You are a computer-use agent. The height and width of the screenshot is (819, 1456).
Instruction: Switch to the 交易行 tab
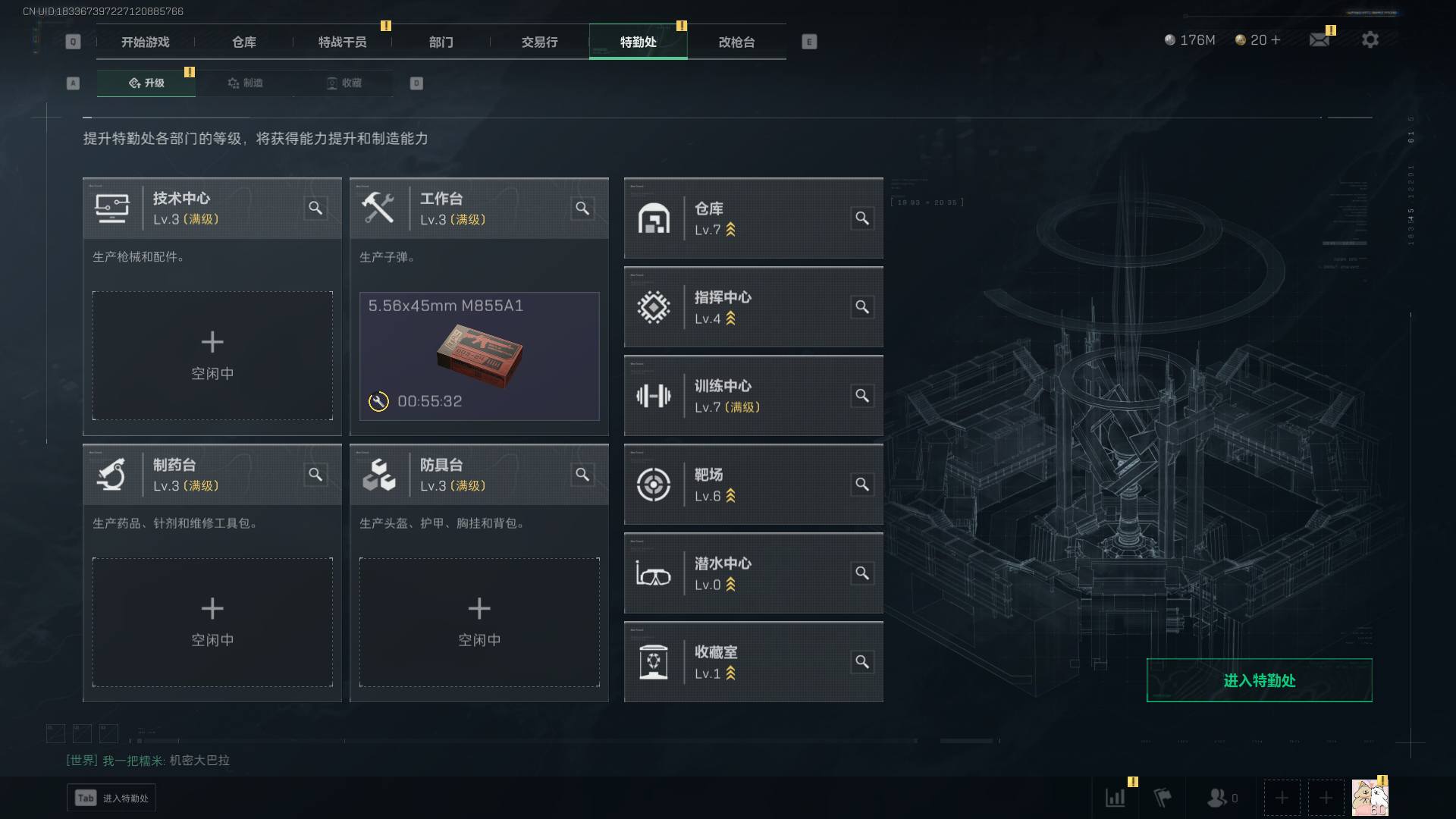(539, 42)
